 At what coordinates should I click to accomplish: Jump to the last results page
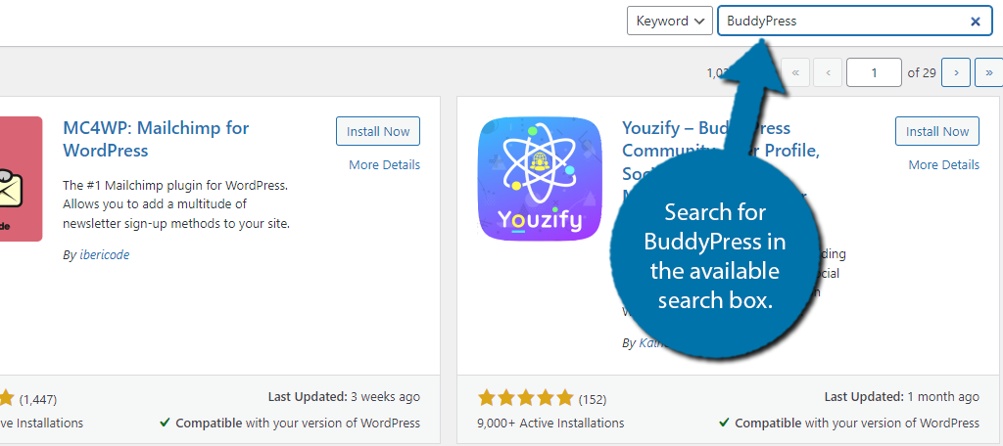coord(989,72)
